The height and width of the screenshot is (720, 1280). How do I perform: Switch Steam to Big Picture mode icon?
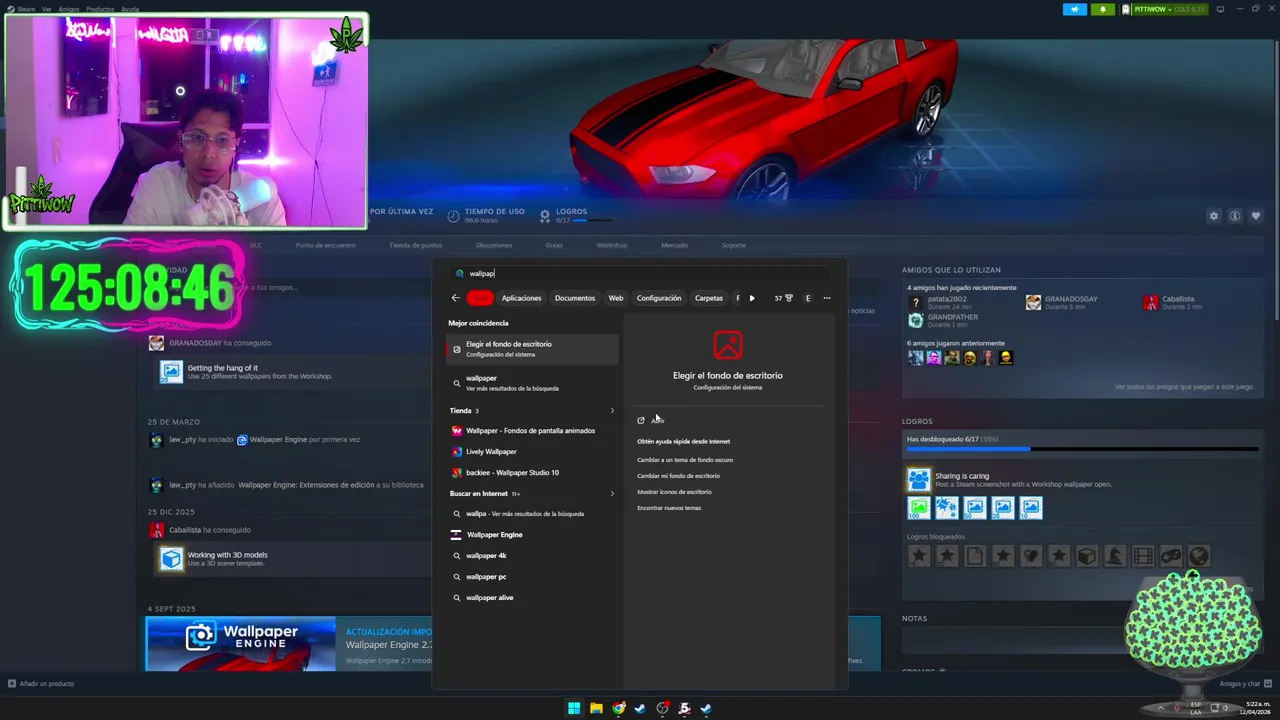[1220, 9]
